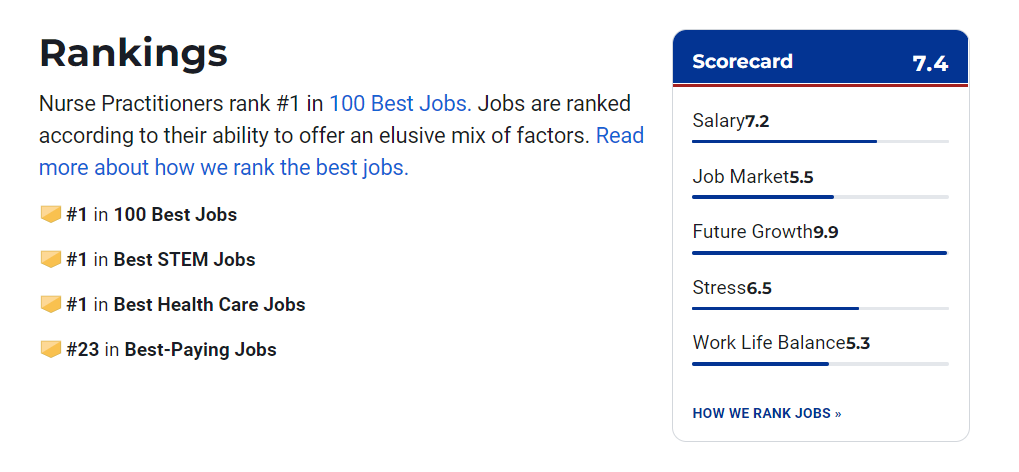Select the #1 in Best STEM Jobs ranking

(161, 259)
